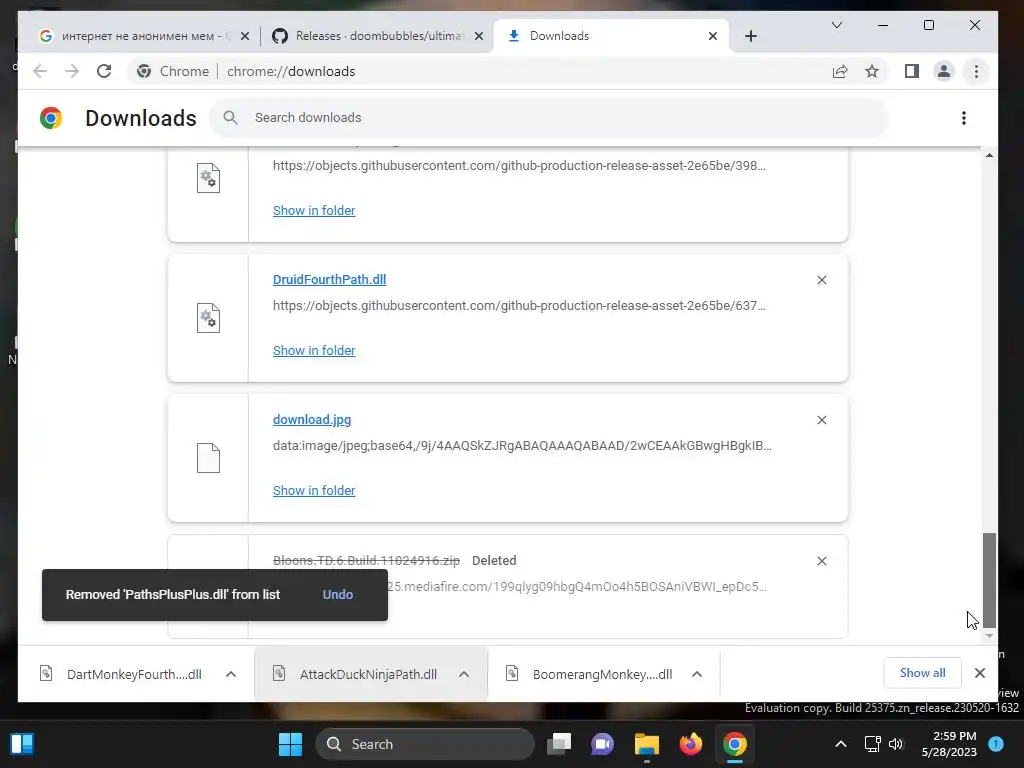Open the download.jpg file link
The image size is (1024, 768).
pyautogui.click(x=312, y=420)
